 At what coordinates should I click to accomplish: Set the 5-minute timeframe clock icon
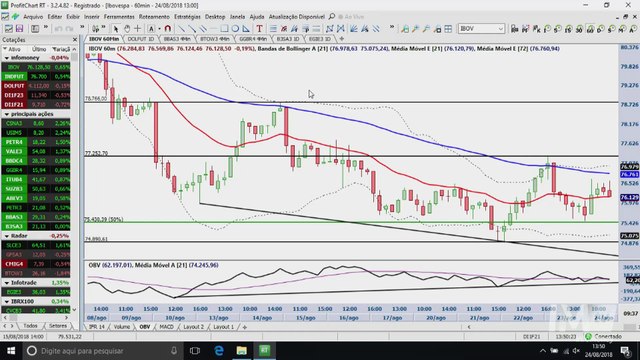(x=558, y=29)
